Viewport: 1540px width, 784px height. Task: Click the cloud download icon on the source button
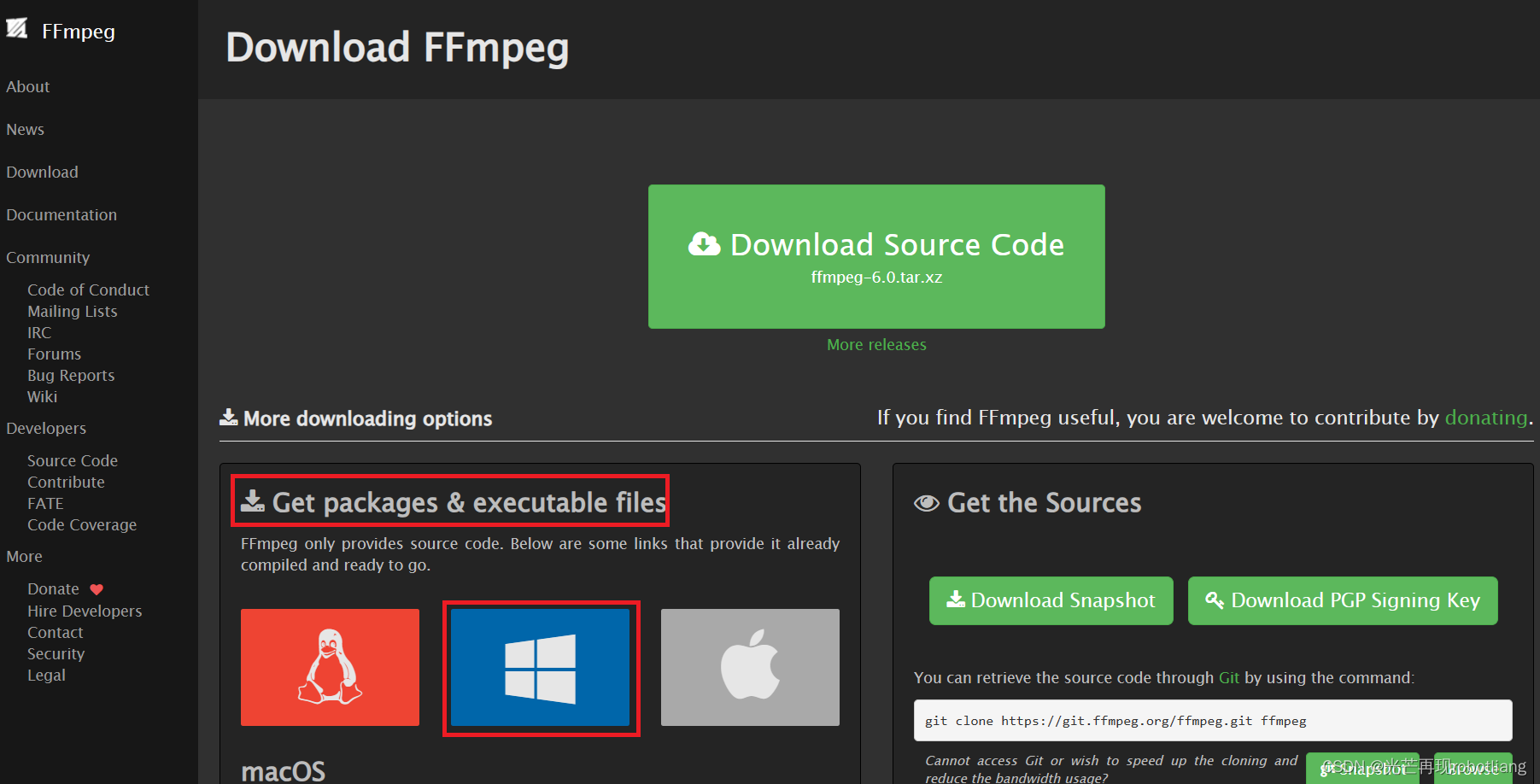point(705,244)
